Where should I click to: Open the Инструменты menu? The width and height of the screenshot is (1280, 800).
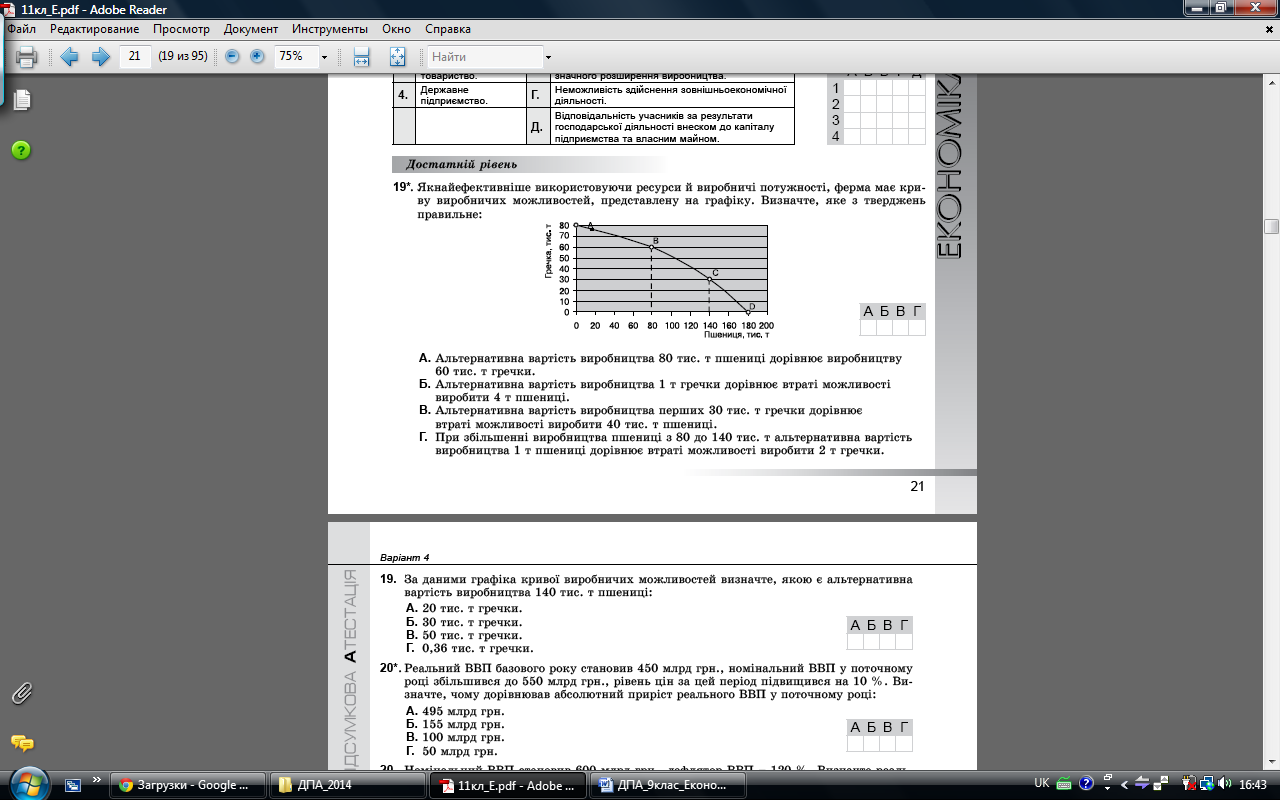(x=330, y=29)
